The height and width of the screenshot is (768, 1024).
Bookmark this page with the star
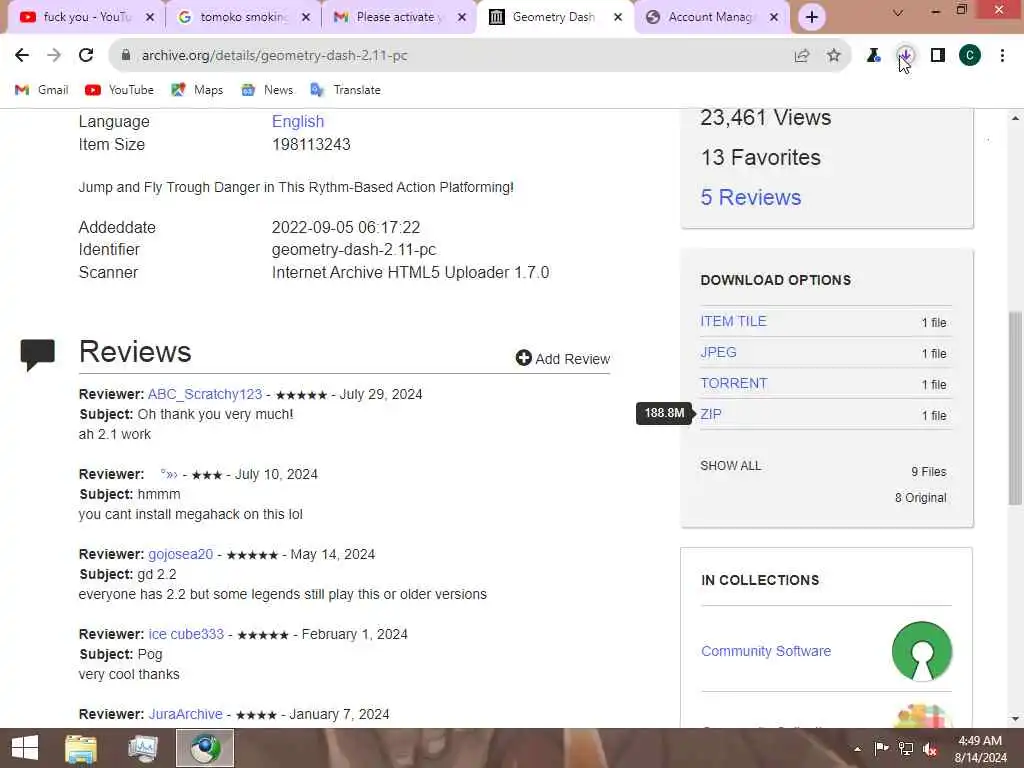tap(833, 56)
